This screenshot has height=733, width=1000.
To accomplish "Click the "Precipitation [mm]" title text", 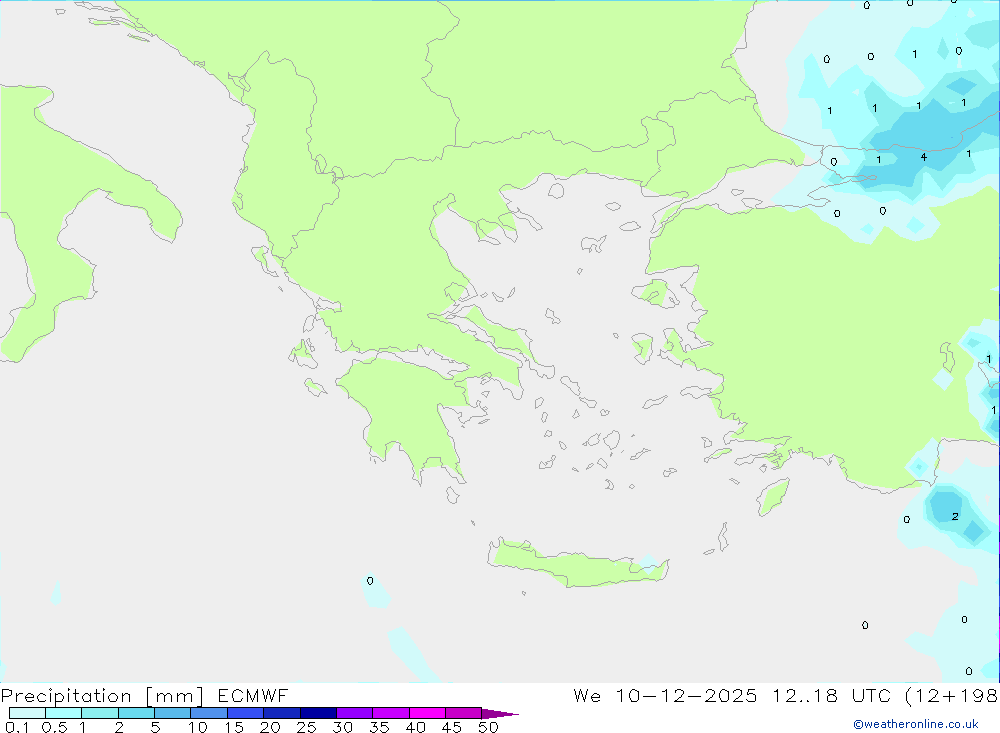I will tap(102, 696).
